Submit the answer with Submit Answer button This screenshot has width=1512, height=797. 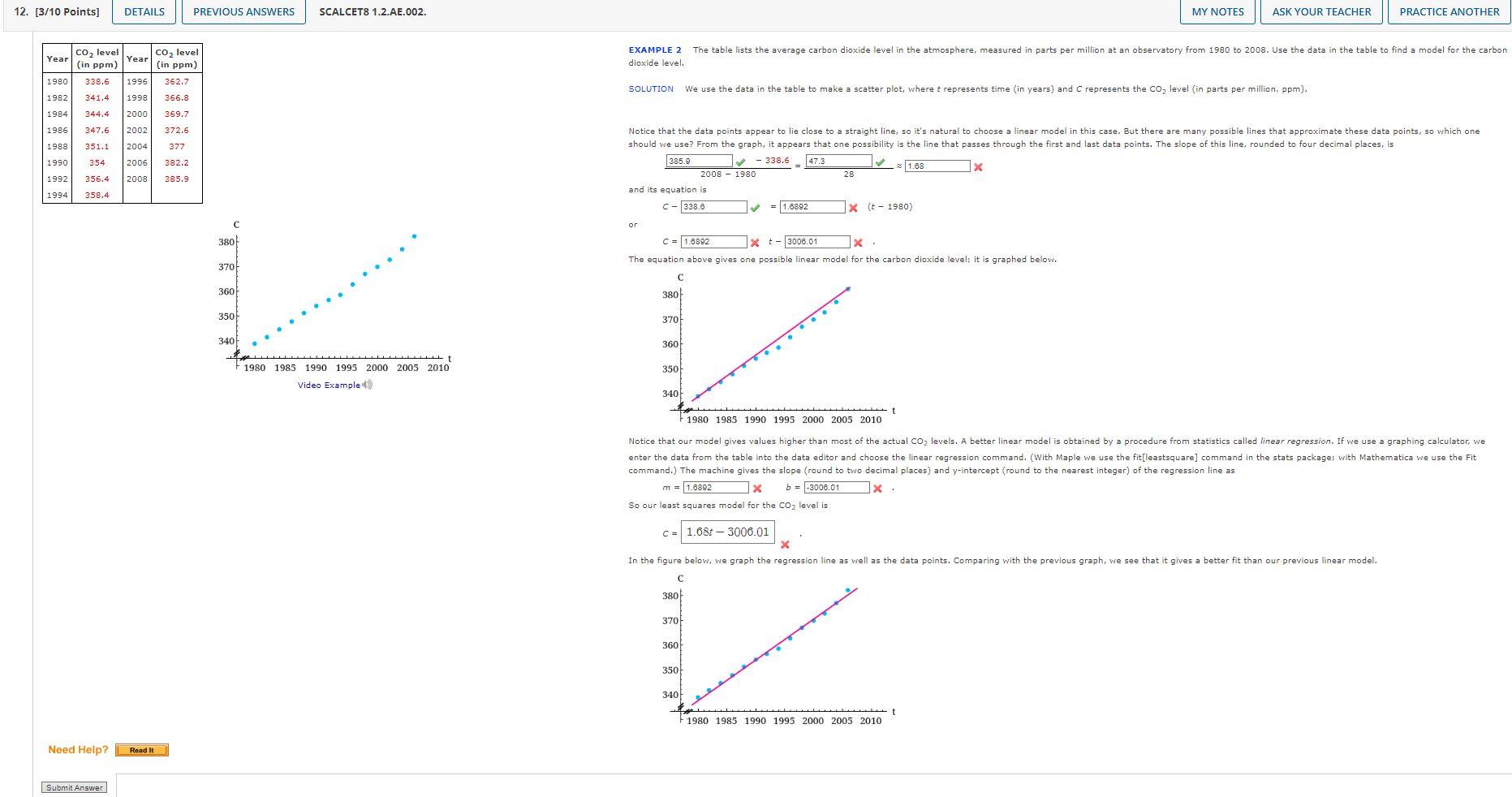click(74, 787)
